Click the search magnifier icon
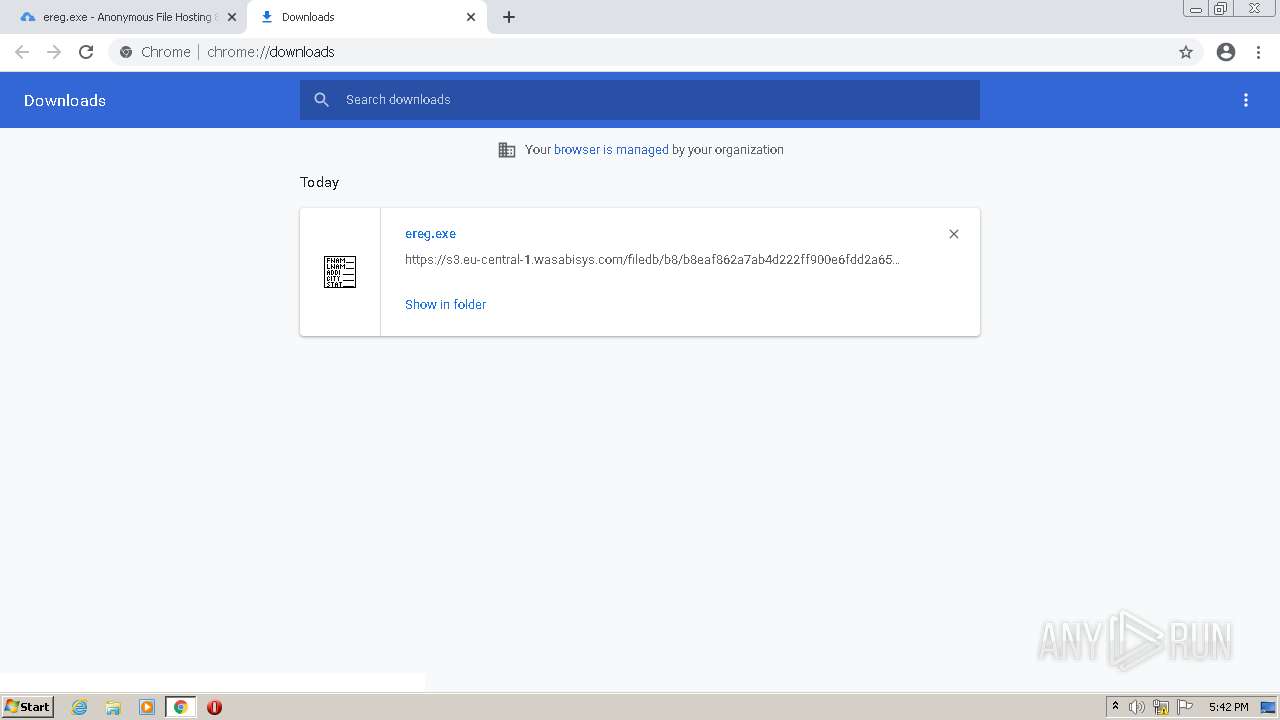This screenshot has width=1280, height=720. [321, 100]
